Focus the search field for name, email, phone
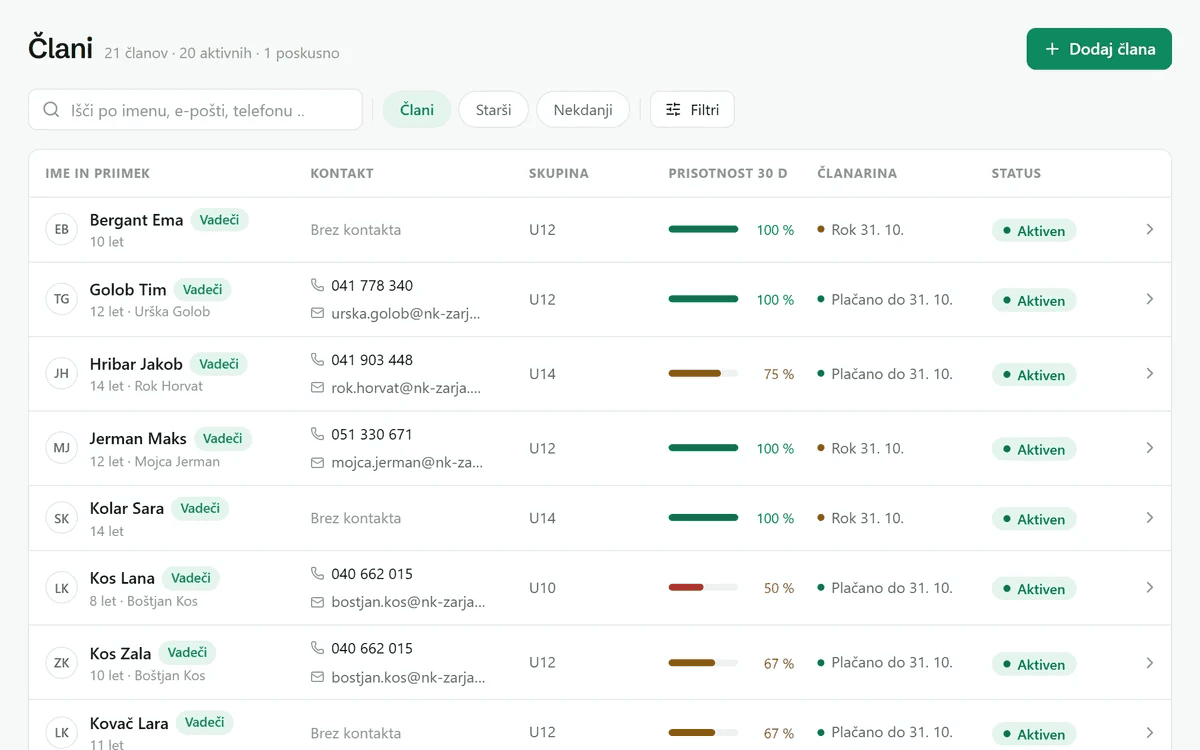 (x=195, y=110)
